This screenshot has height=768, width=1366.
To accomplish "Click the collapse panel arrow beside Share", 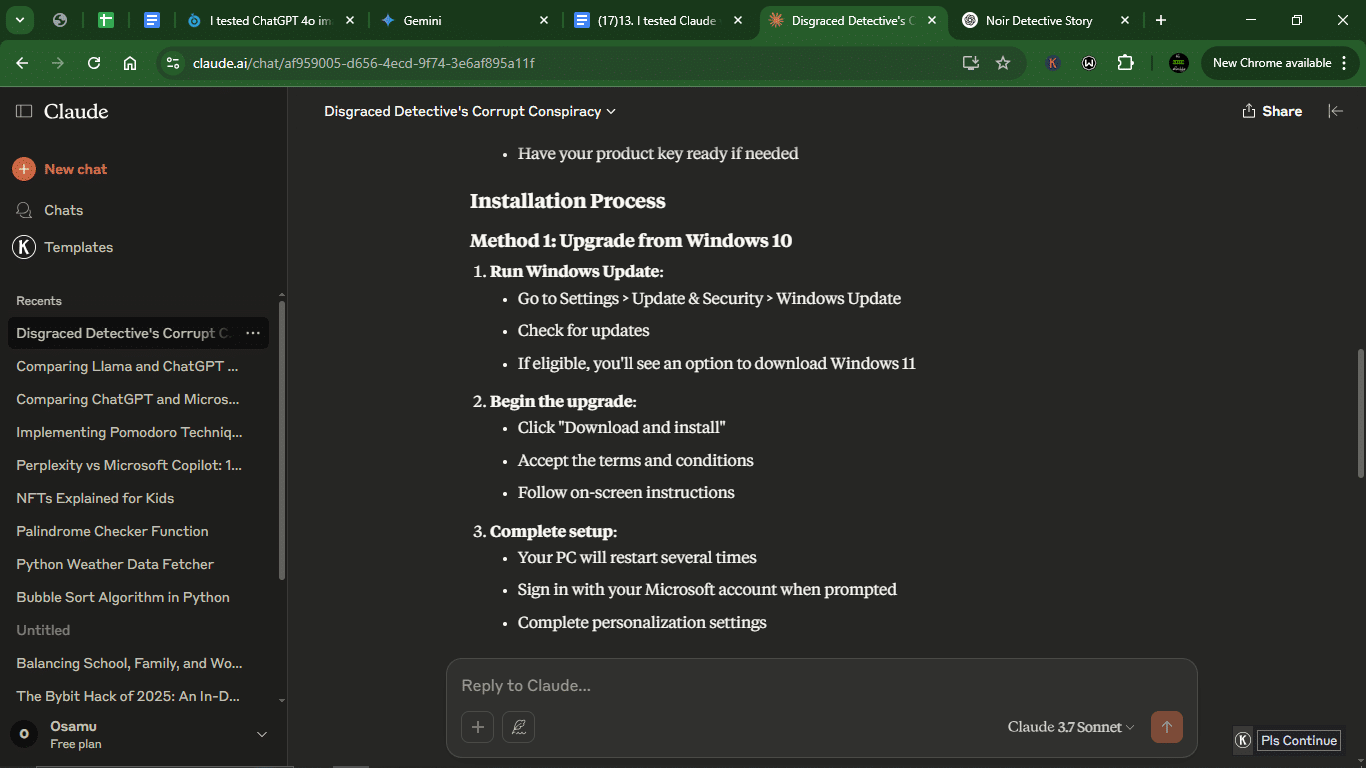I will click(x=1335, y=111).
